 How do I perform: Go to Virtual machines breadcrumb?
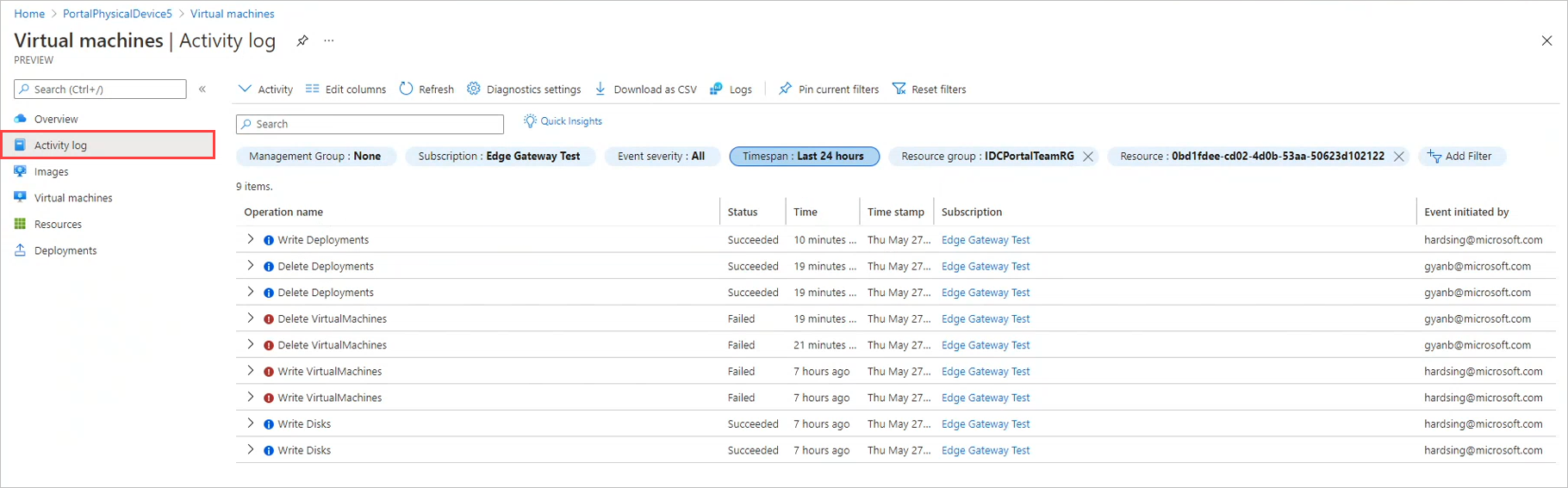233,14
